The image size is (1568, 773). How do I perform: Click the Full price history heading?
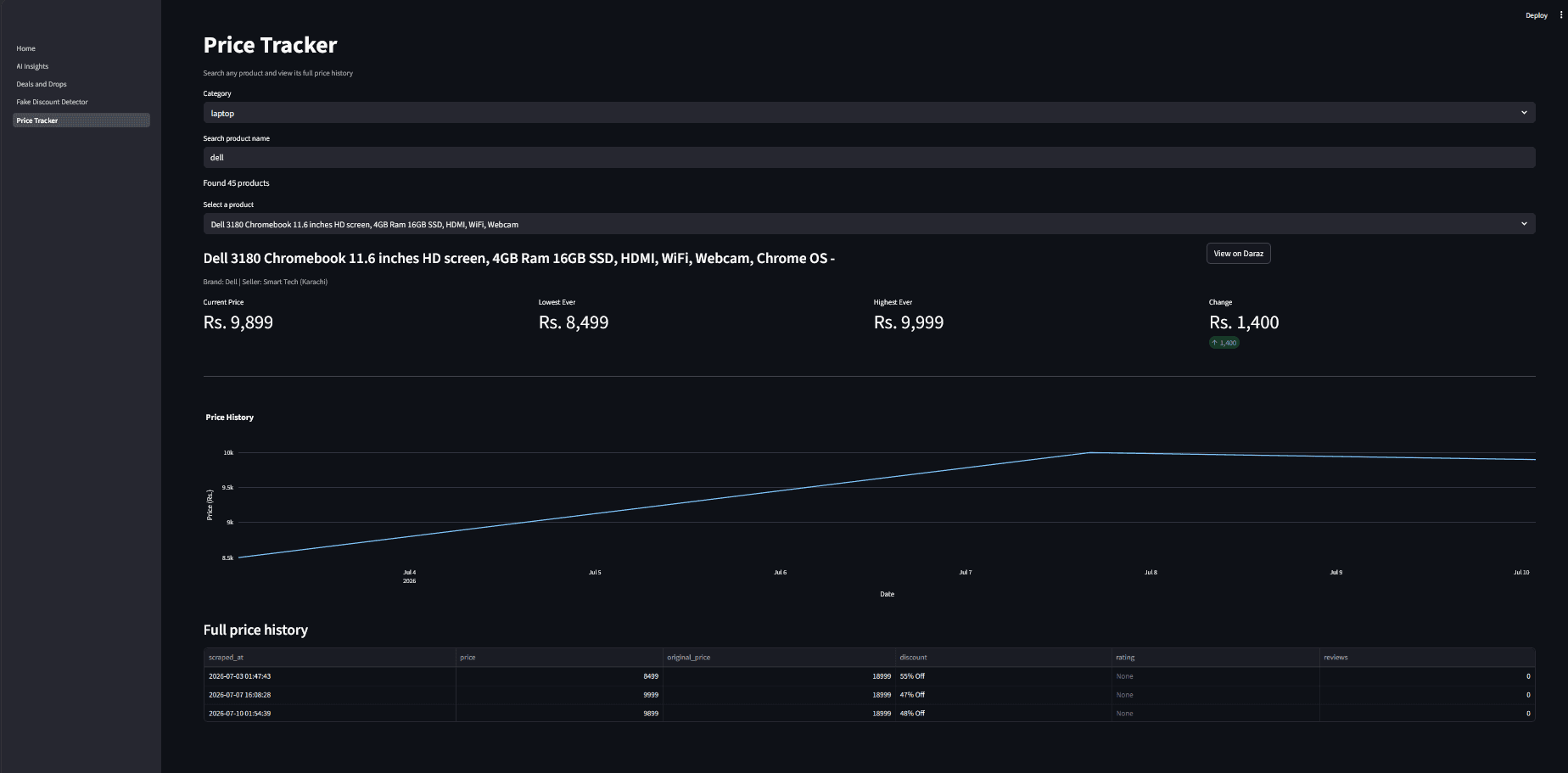pyautogui.click(x=255, y=630)
